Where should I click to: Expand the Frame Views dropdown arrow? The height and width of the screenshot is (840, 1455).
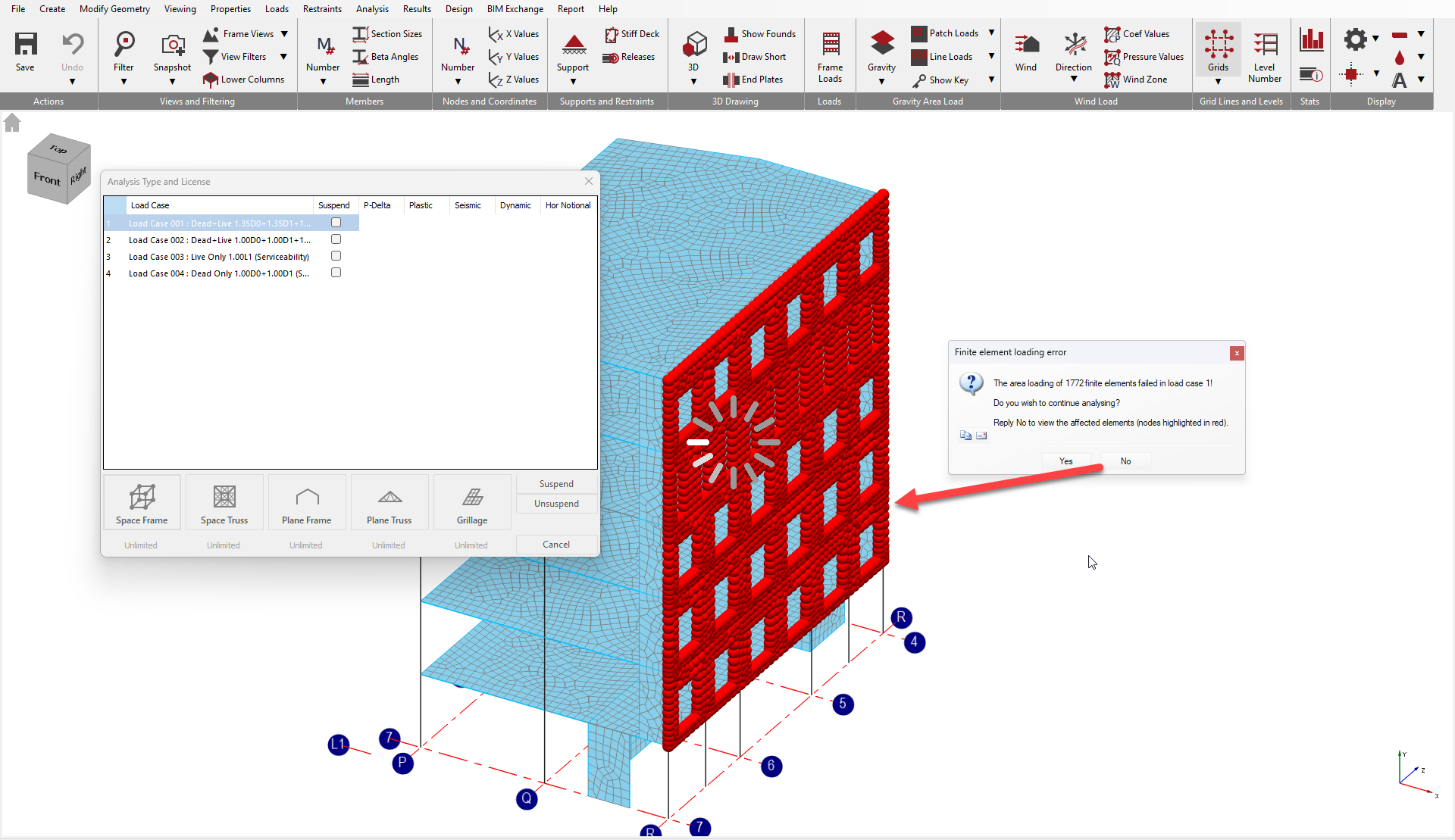pyautogui.click(x=284, y=34)
